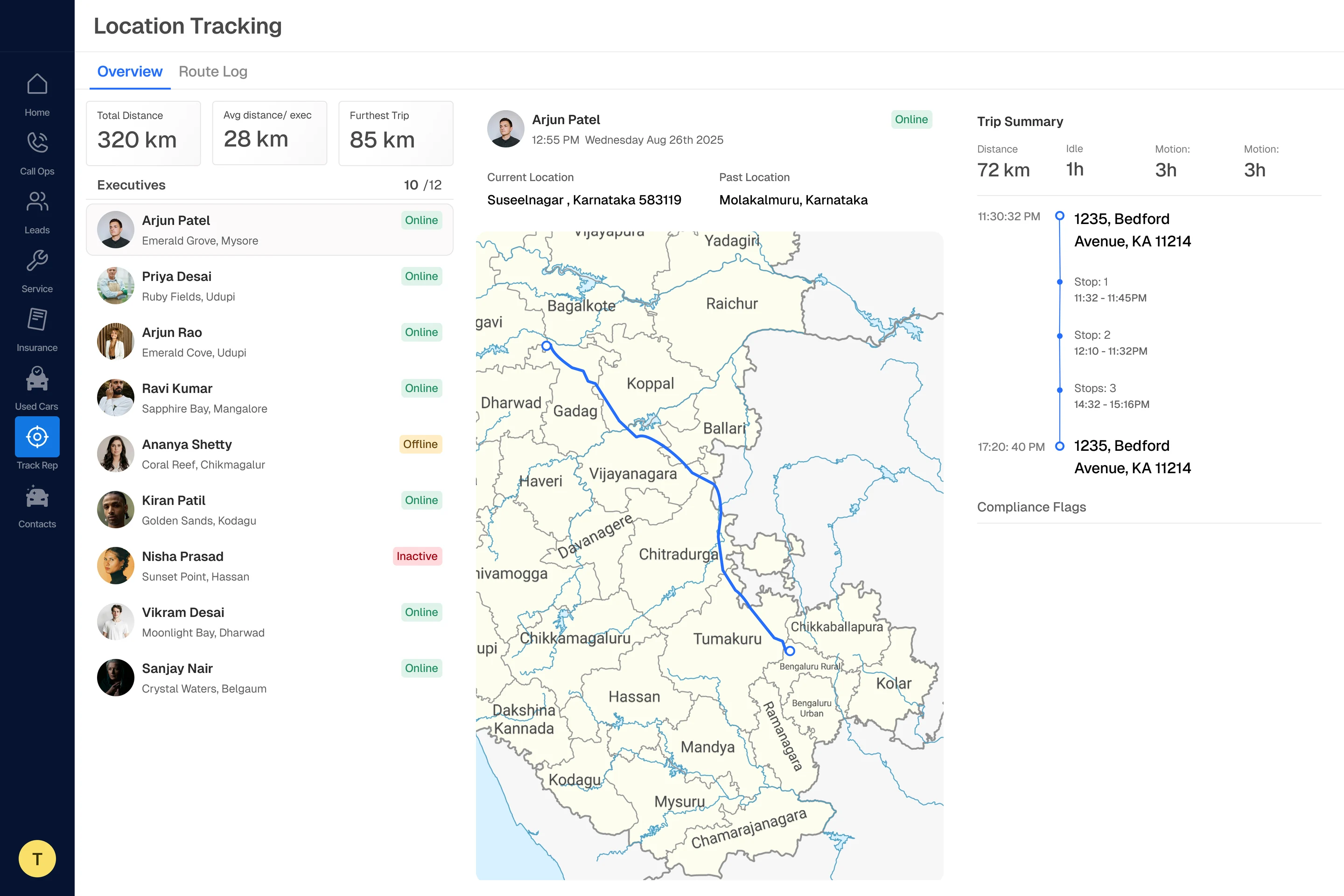Select executive Sanjay Nair
Image resolution: width=1344 pixels, height=896 pixels.
[269, 678]
